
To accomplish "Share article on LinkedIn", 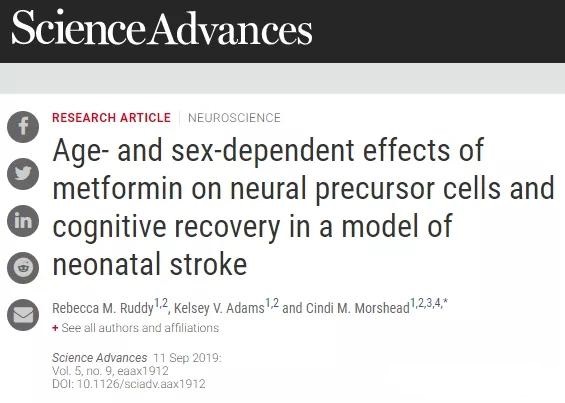I will [23, 221].
